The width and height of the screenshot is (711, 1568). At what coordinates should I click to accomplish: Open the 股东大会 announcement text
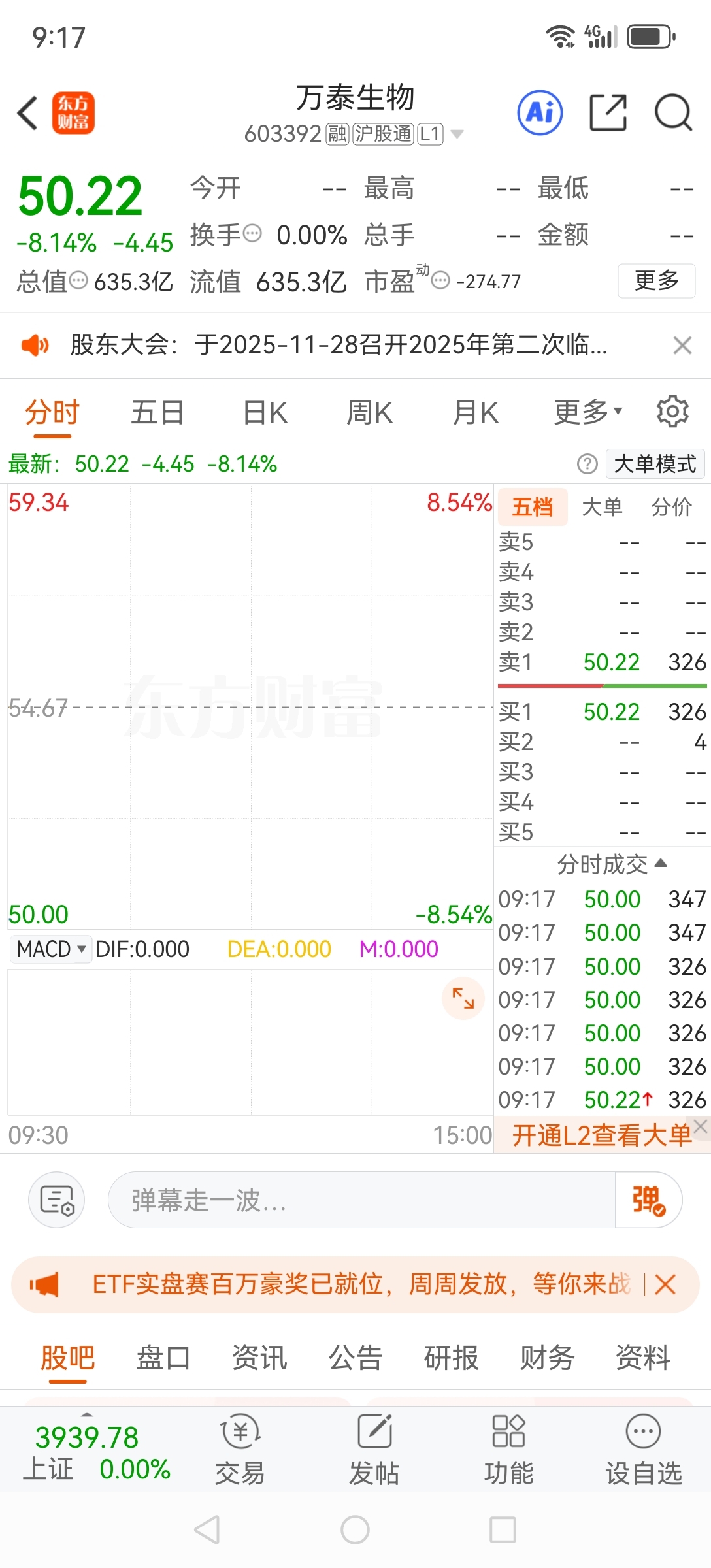coord(339,345)
